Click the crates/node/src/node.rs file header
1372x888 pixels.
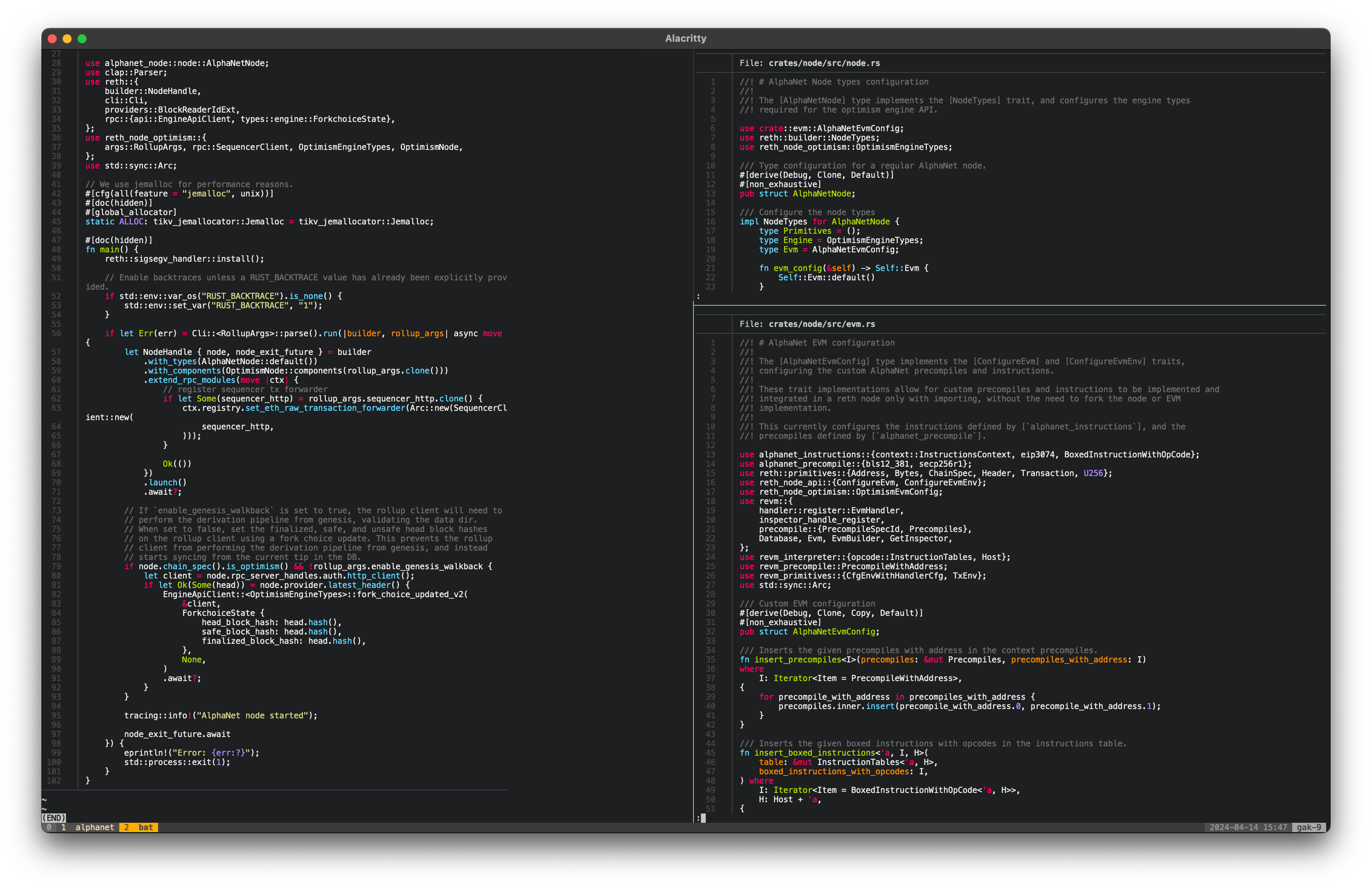click(824, 63)
